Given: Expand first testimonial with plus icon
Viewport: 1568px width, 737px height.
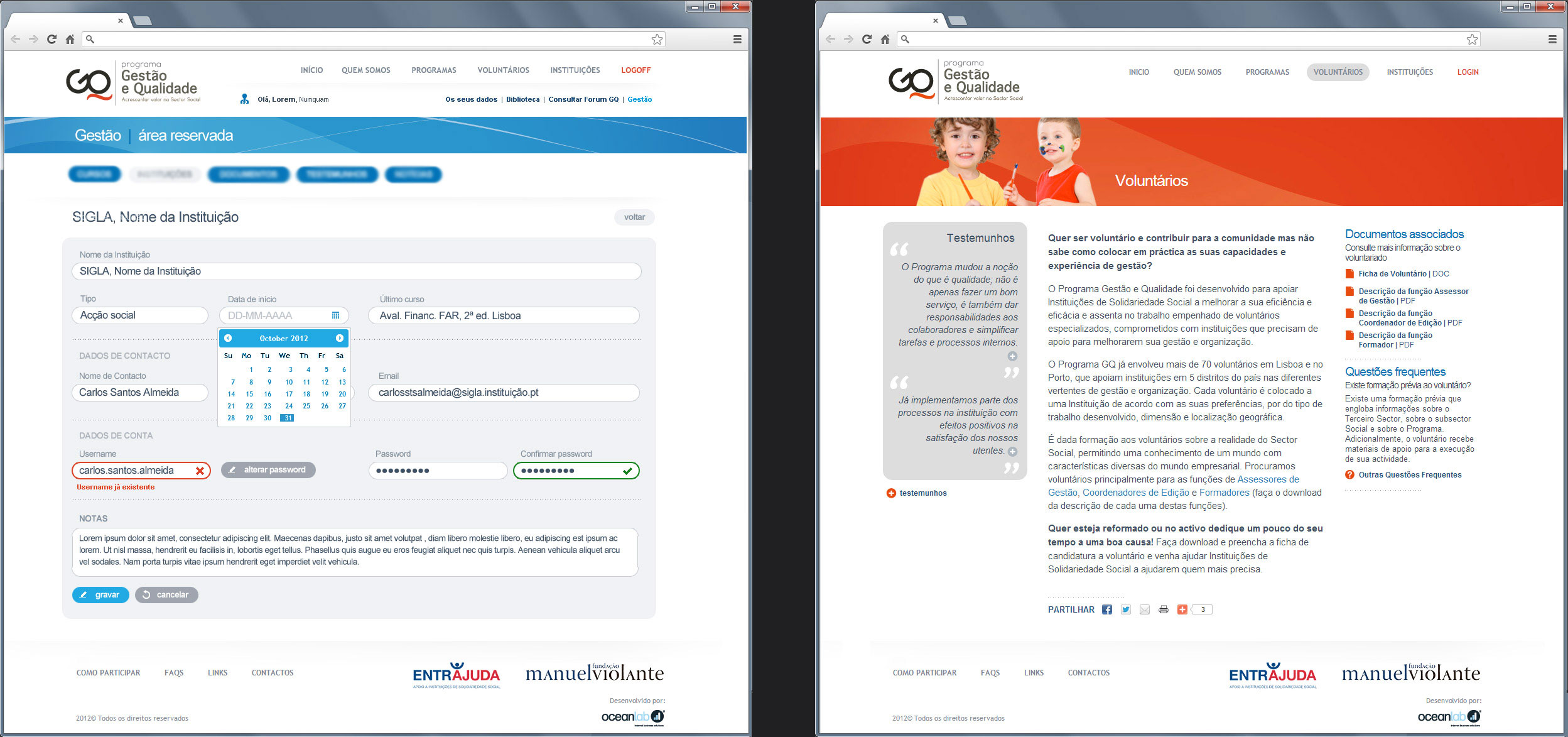Looking at the screenshot, I should click(1012, 356).
